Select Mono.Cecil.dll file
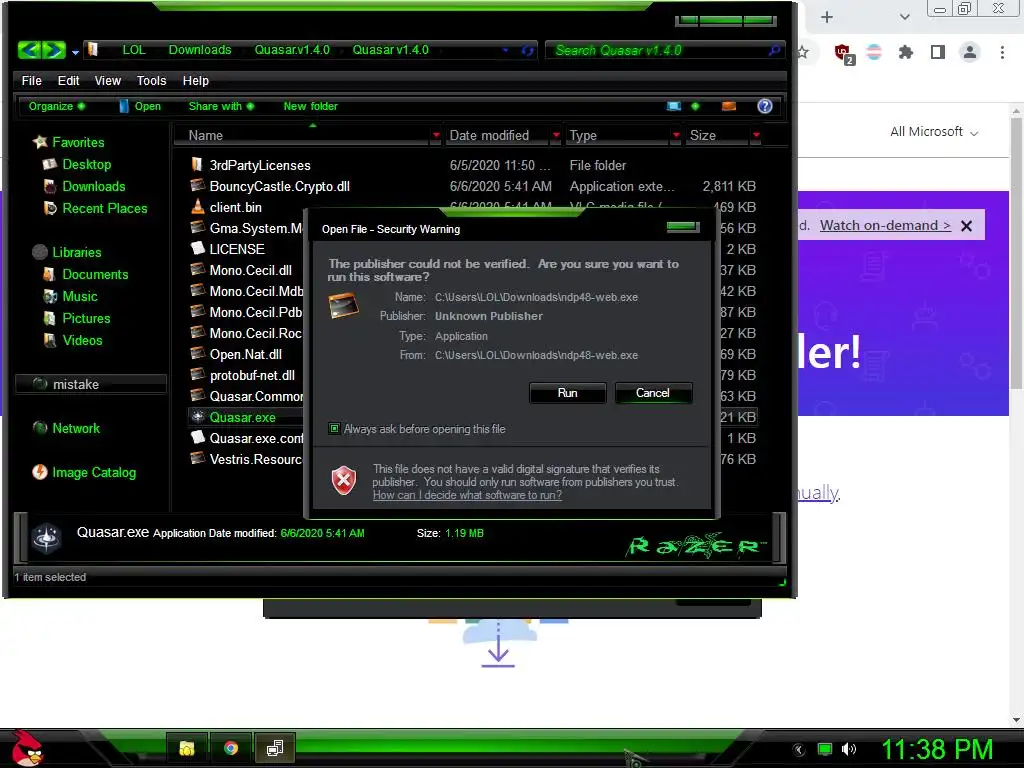The image size is (1024, 768). tap(251, 270)
